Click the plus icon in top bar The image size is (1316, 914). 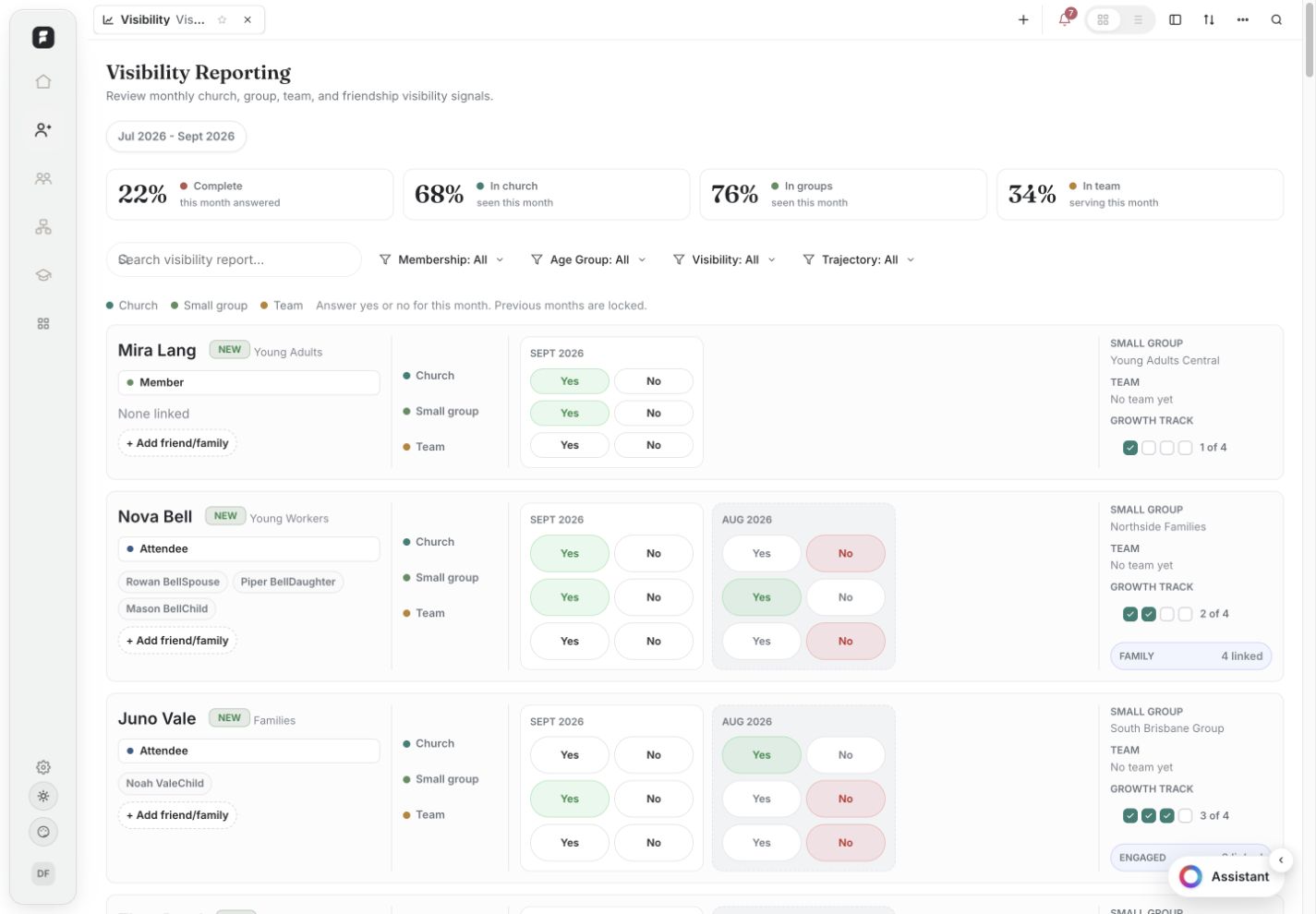point(1023,19)
